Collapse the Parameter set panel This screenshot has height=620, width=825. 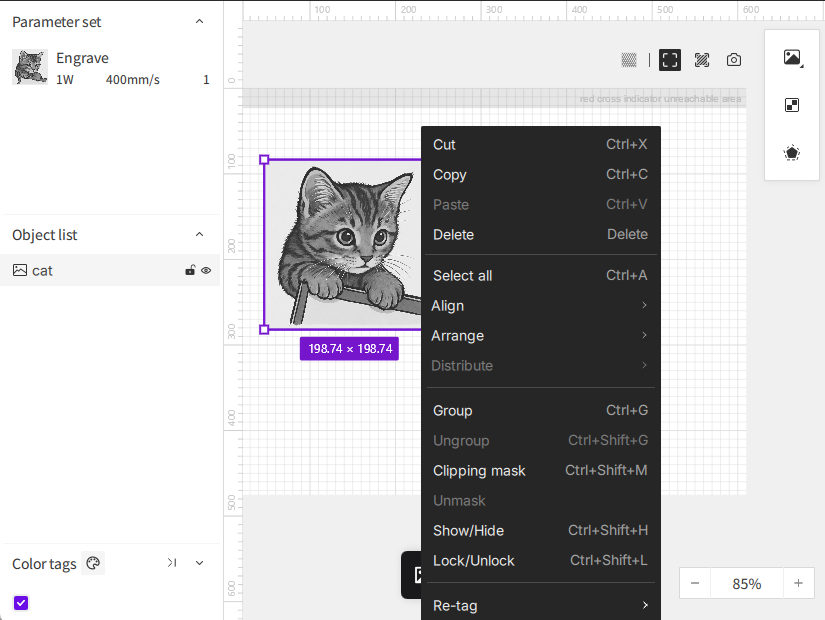(199, 22)
